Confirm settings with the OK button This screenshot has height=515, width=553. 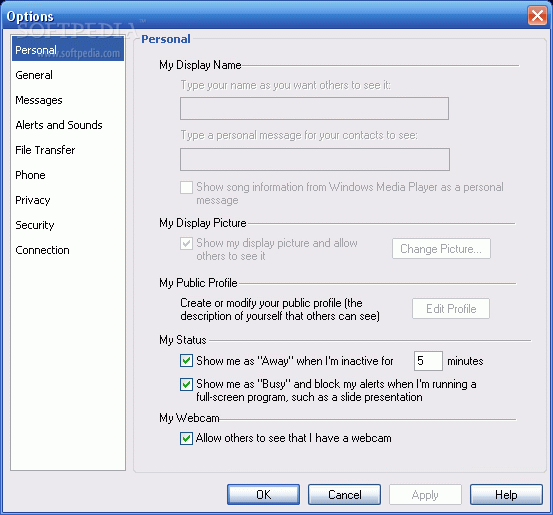pyautogui.click(x=263, y=495)
